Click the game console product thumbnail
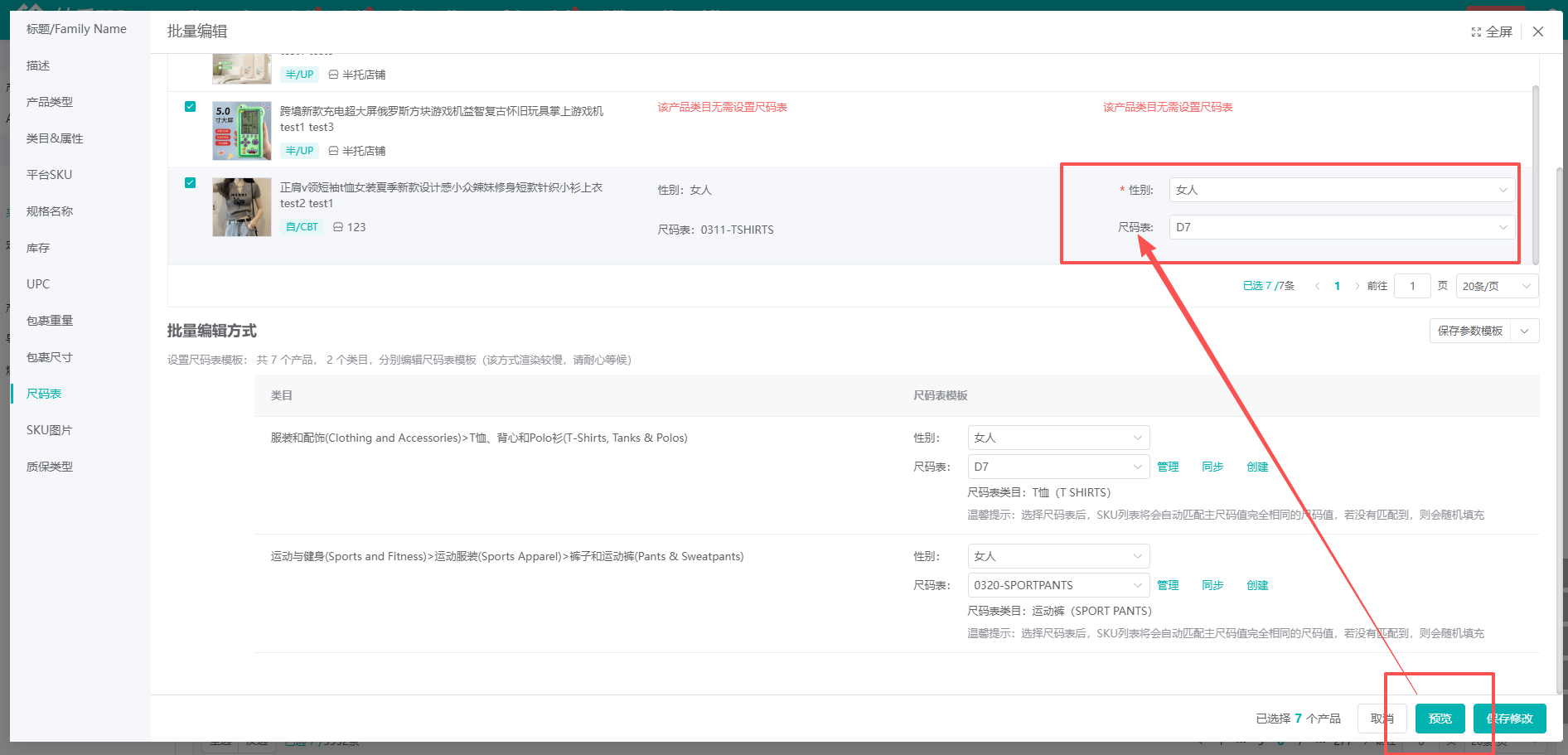 (242, 131)
